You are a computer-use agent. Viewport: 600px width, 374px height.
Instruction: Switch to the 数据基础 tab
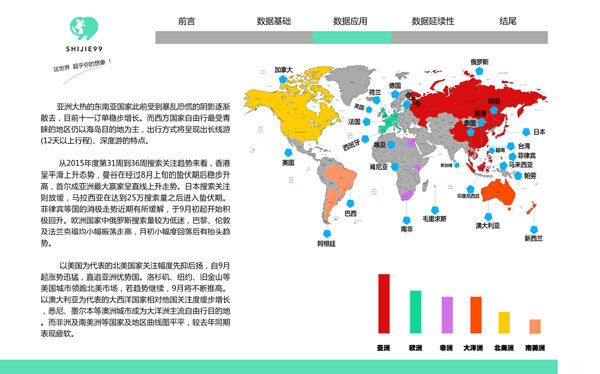tap(274, 21)
